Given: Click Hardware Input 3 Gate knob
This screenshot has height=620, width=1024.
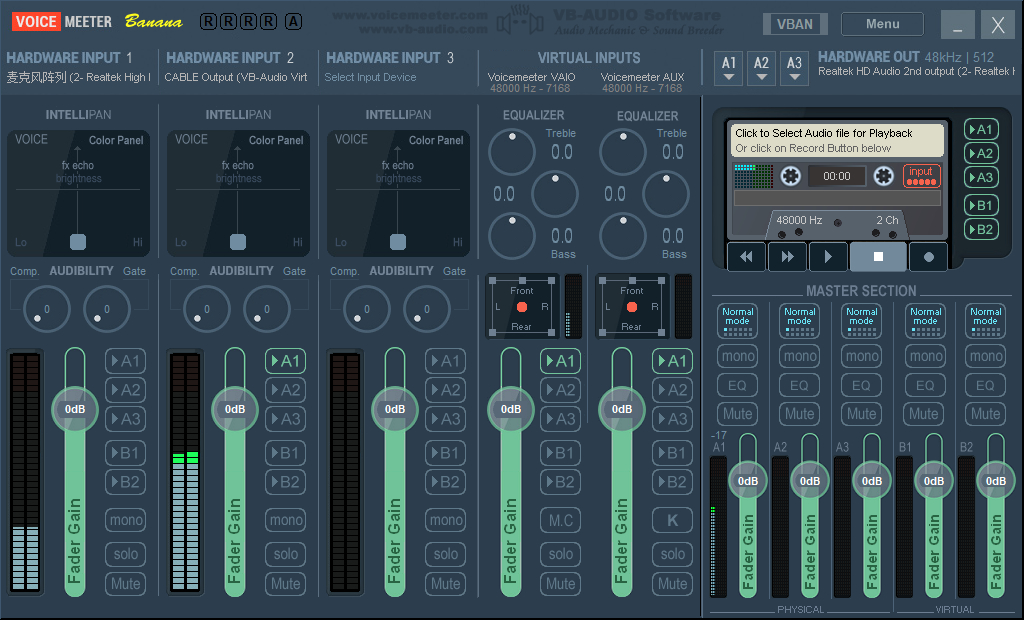Looking at the screenshot, I should click(x=426, y=309).
